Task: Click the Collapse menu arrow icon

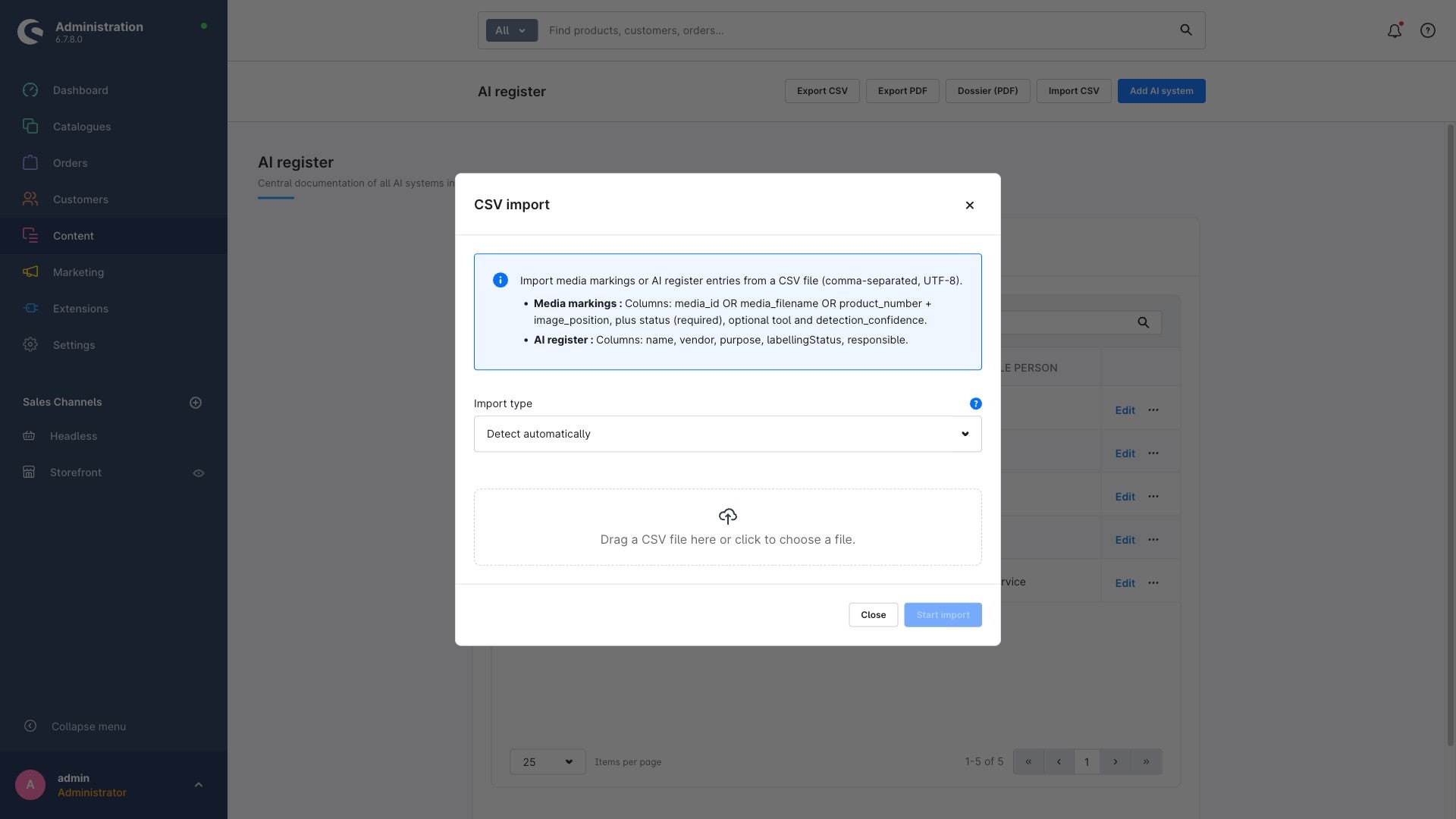Action: pyautogui.click(x=30, y=726)
